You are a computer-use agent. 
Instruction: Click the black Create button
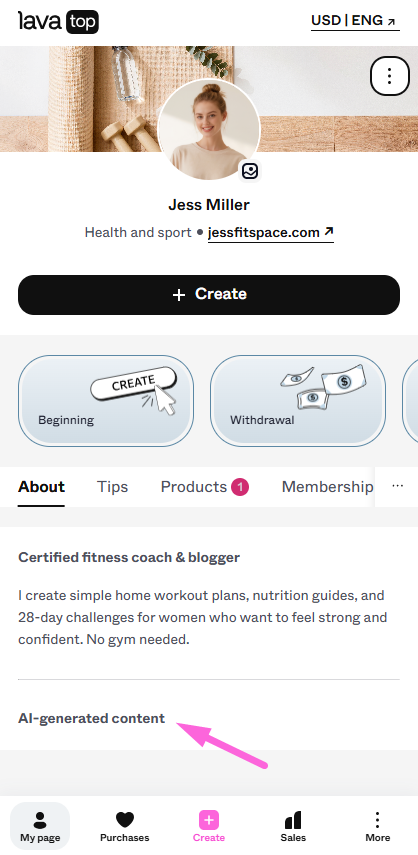point(209,294)
